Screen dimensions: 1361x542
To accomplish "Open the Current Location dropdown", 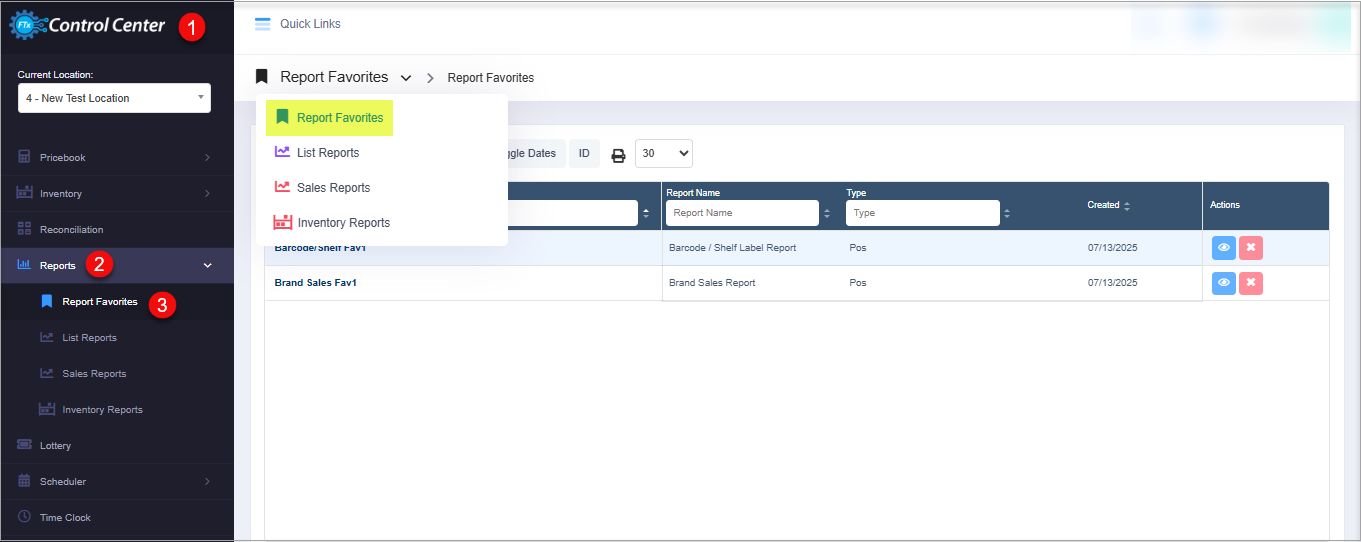I will click(114, 98).
